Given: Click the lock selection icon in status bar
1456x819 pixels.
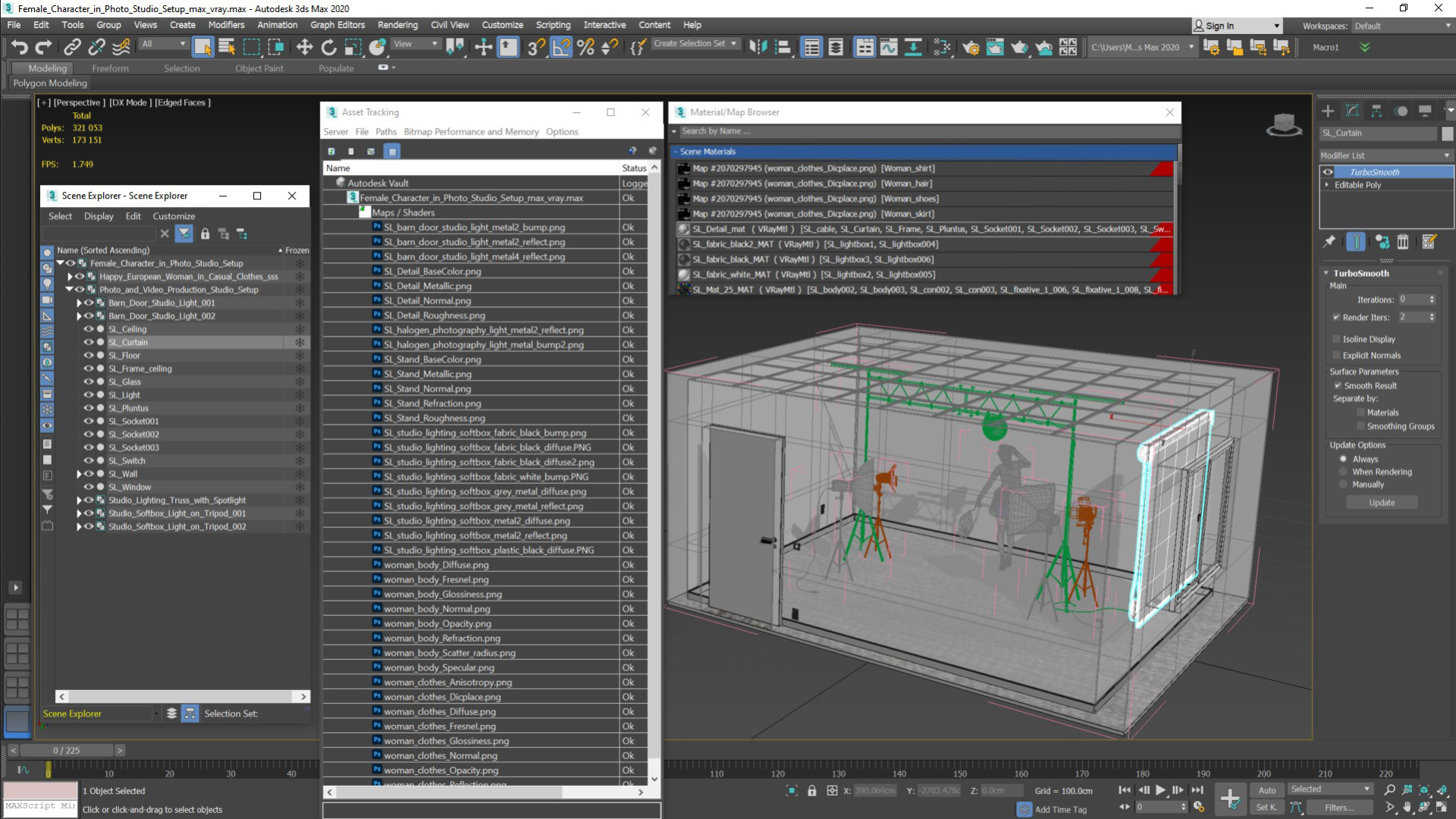Looking at the screenshot, I should (x=811, y=790).
